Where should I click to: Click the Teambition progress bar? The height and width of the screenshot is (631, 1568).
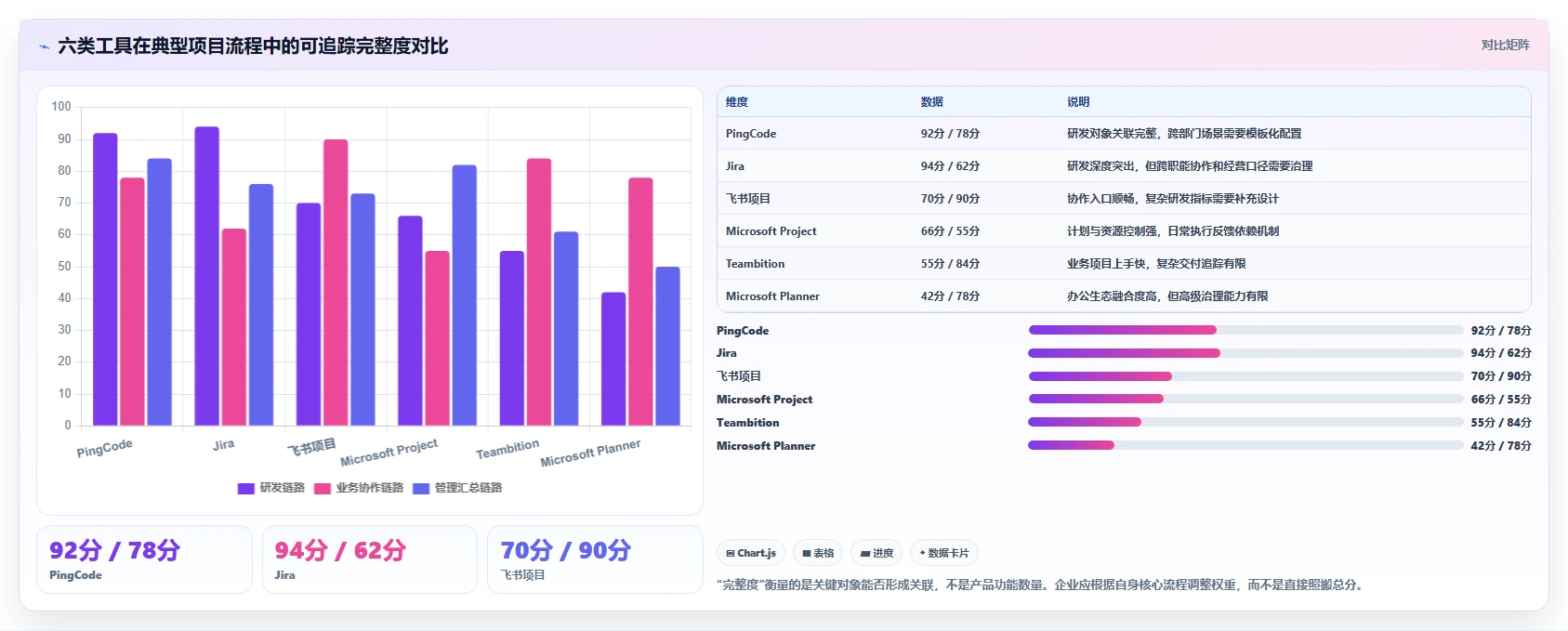coord(1245,422)
